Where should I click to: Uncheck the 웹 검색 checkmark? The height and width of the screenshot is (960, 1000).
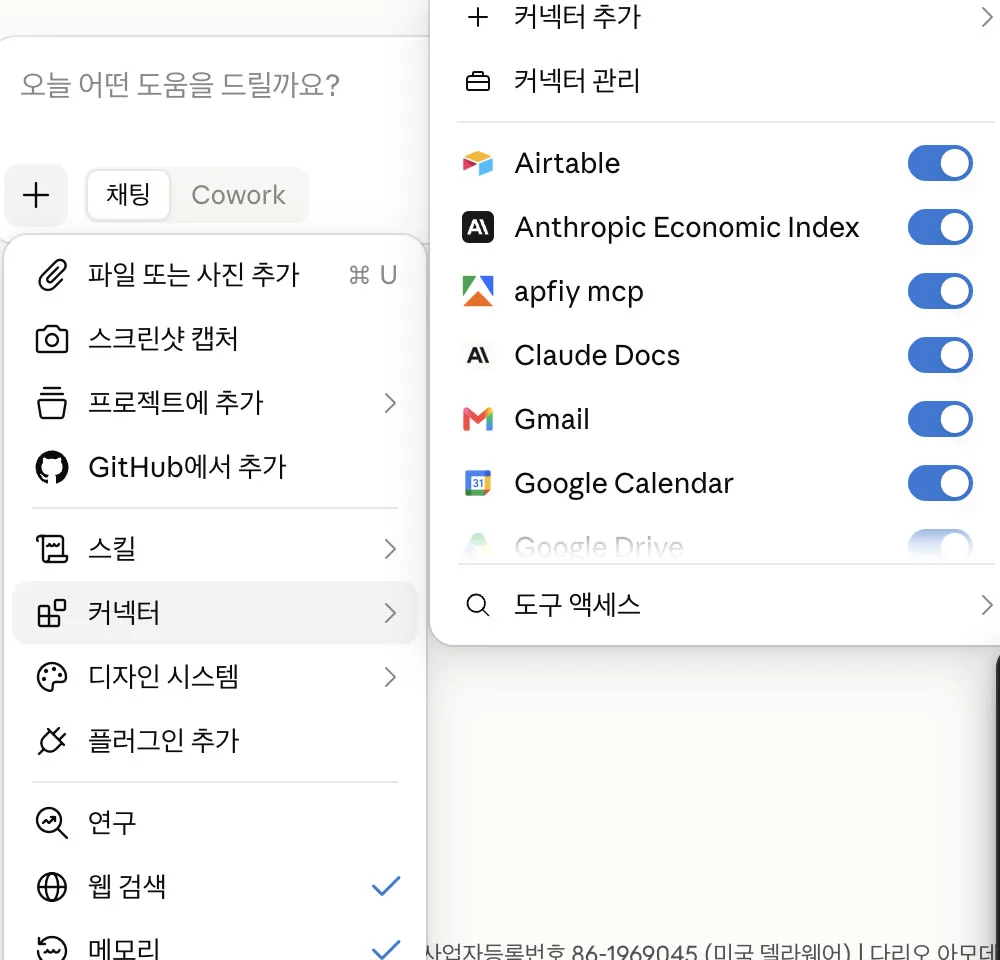coord(386,886)
